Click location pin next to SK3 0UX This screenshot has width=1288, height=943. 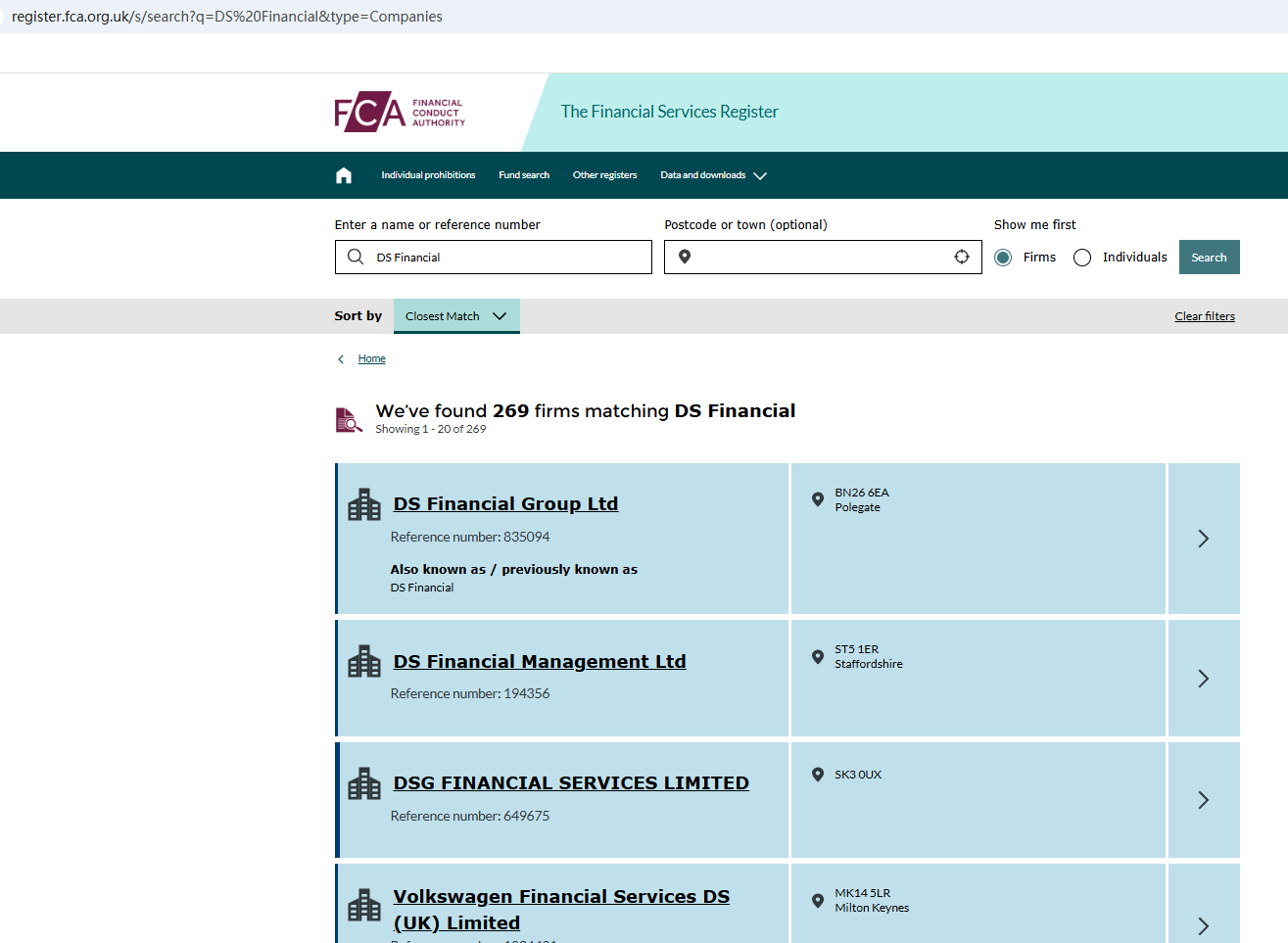818,775
